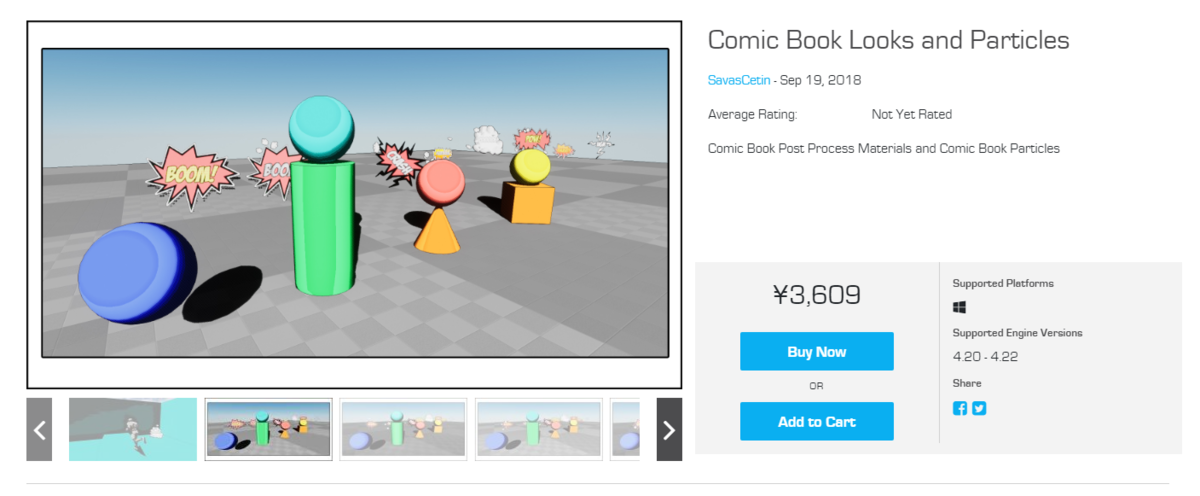Image resolution: width=1200 pixels, height=496 pixels.
Task: Choose the third faded shapes thumbnail
Action: [x=403, y=429]
